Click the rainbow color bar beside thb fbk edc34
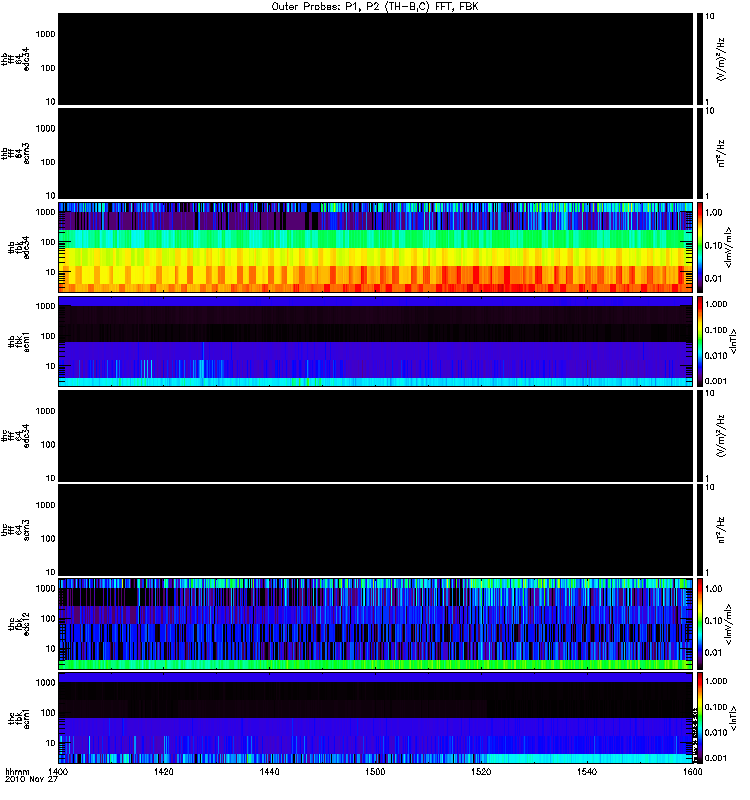The height and width of the screenshot is (800, 750). [x=700, y=247]
